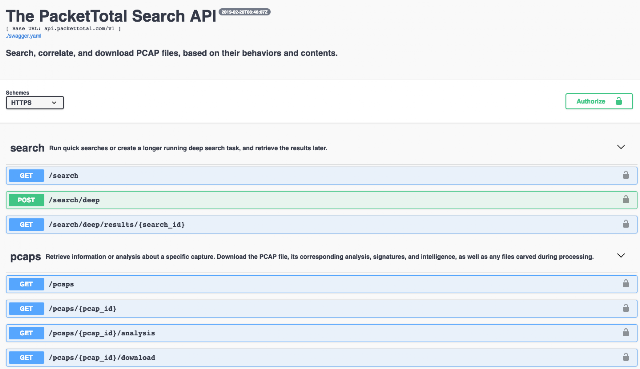Expand the POST /search/deep operation
Viewport: 640px width, 369px height.
pos(322,200)
